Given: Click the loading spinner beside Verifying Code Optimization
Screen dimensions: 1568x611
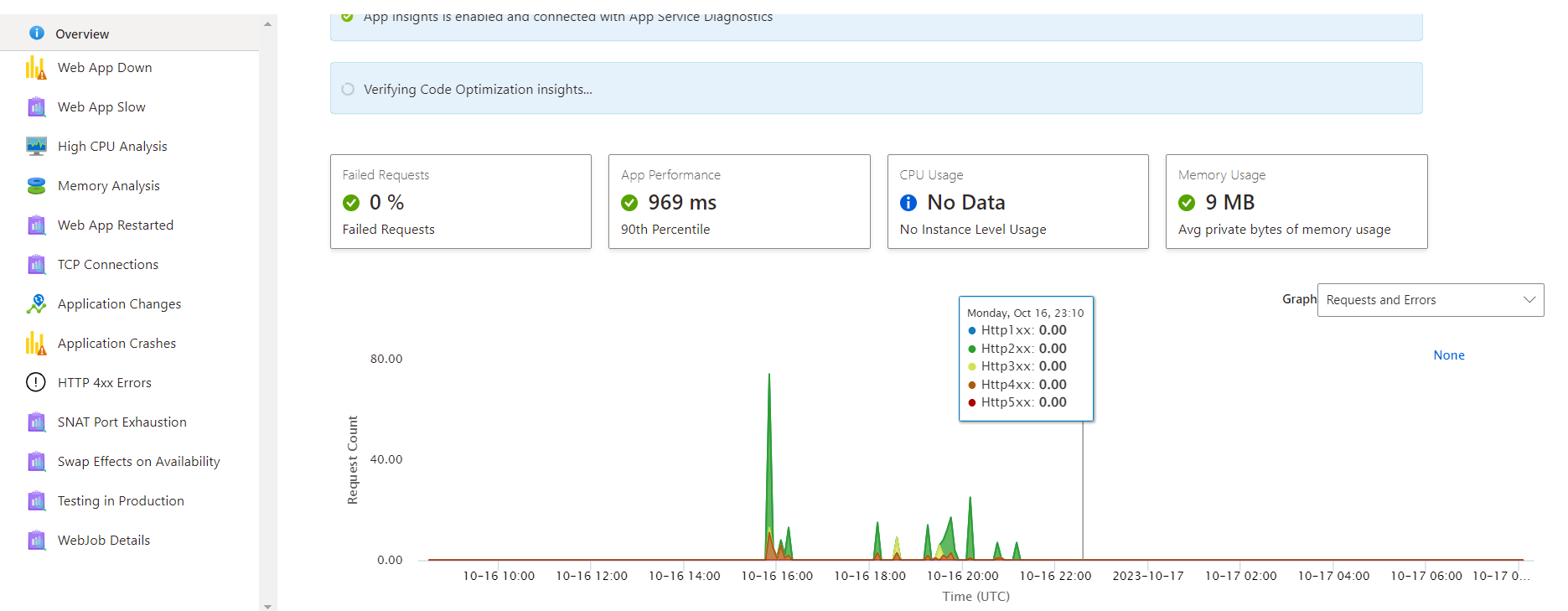Looking at the screenshot, I should 348,89.
